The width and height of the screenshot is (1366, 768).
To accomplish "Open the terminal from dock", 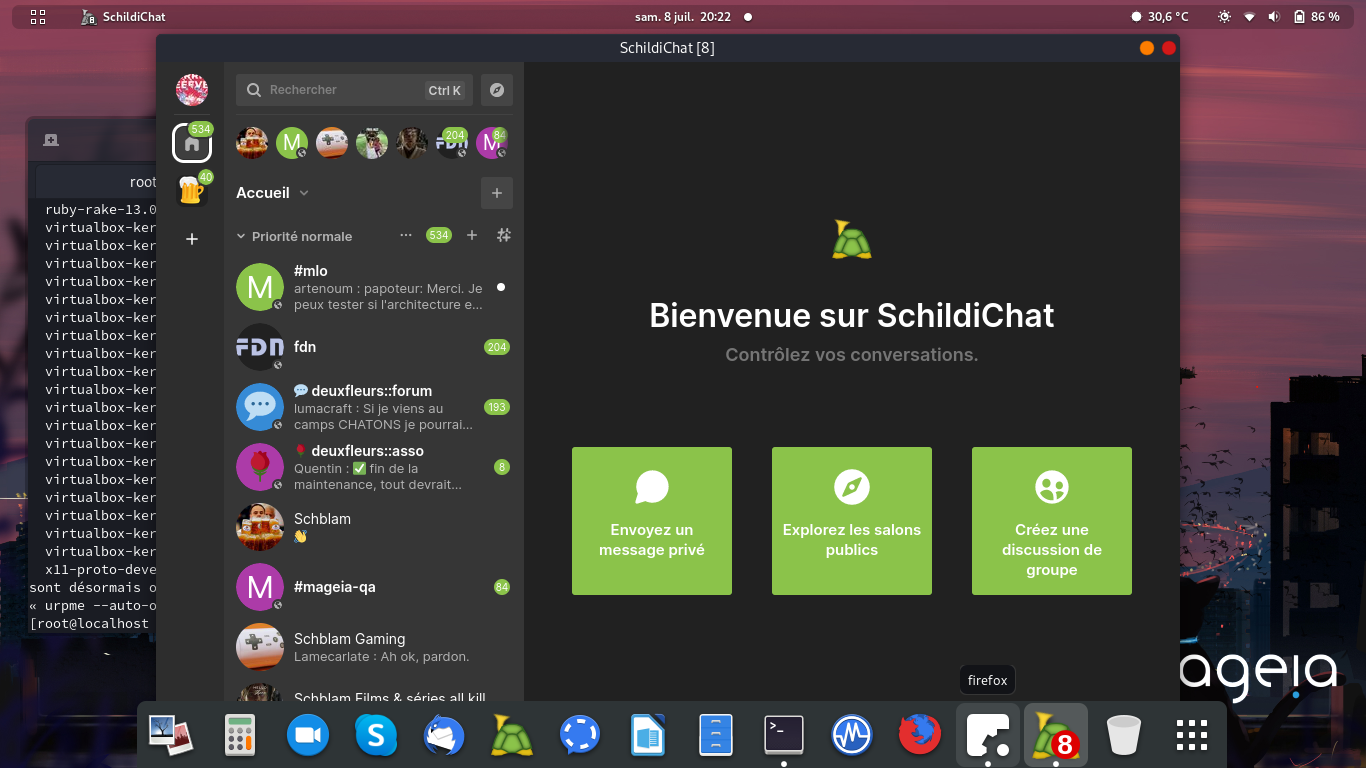I will 784,735.
